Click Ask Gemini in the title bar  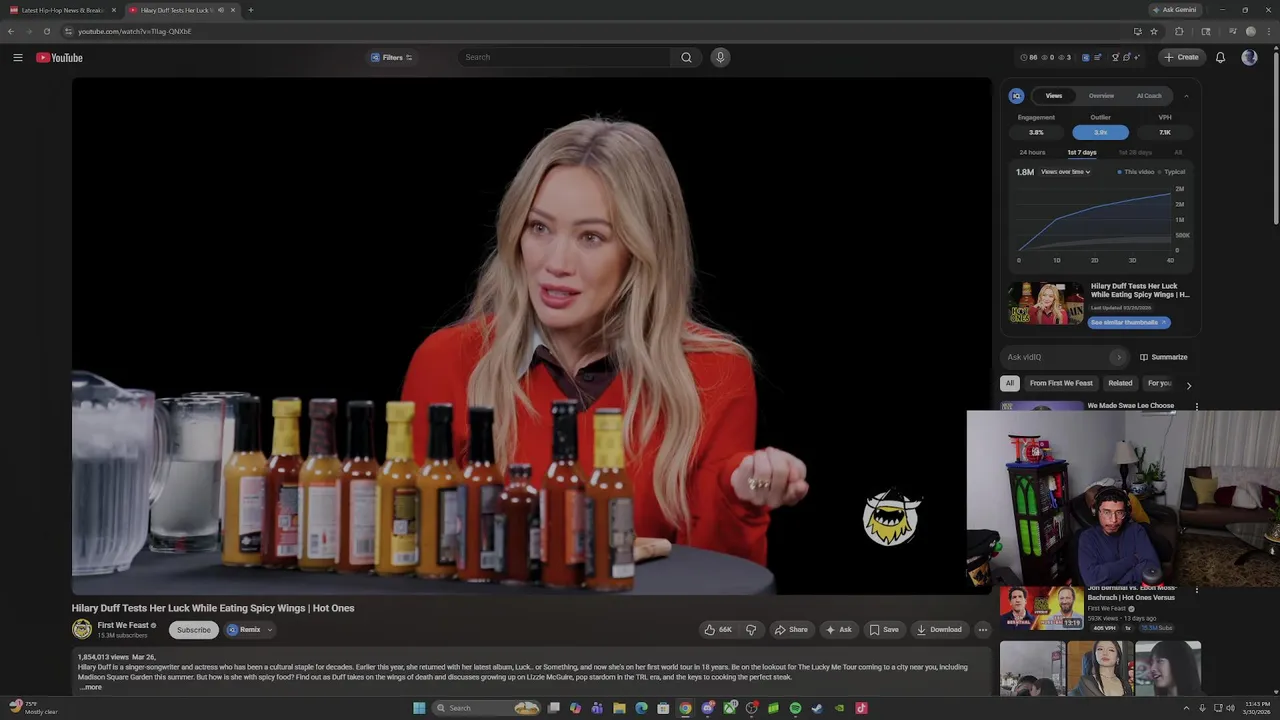coord(1173,10)
